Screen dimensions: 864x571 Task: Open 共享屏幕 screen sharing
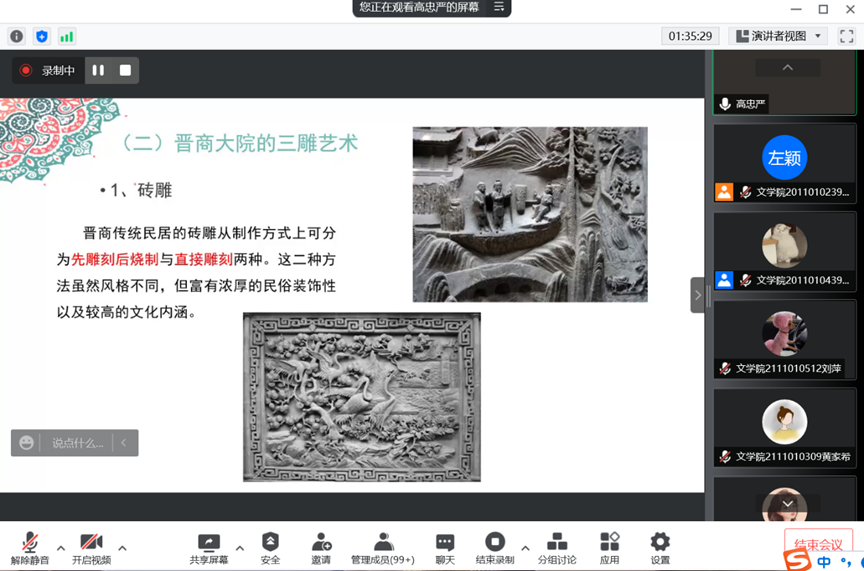(x=209, y=547)
